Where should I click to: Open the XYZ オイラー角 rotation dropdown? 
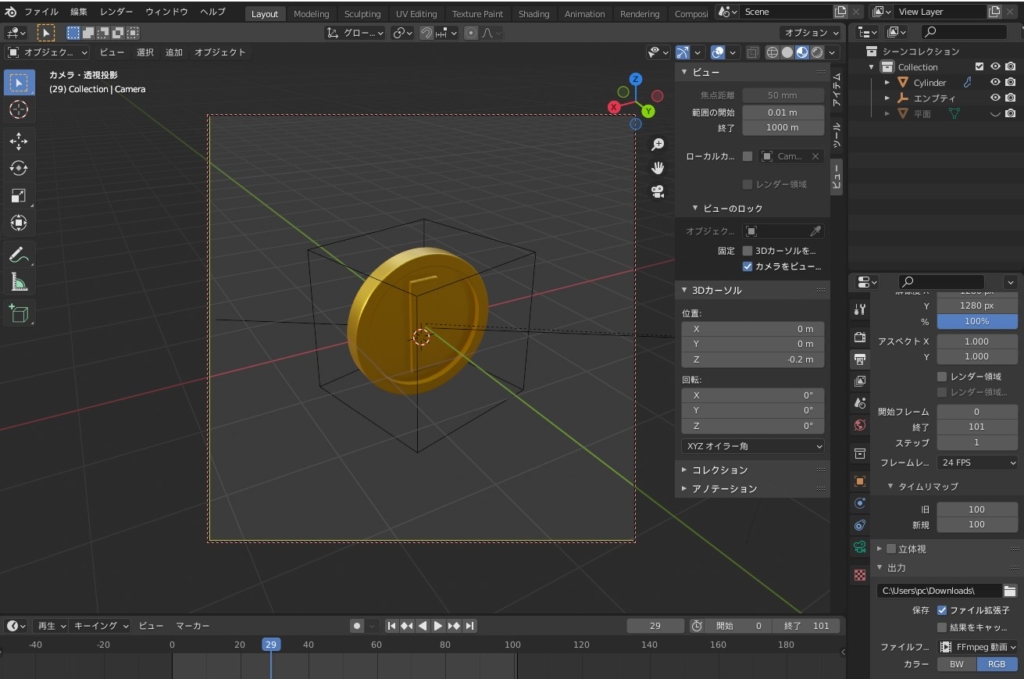click(x=752, y=446)
